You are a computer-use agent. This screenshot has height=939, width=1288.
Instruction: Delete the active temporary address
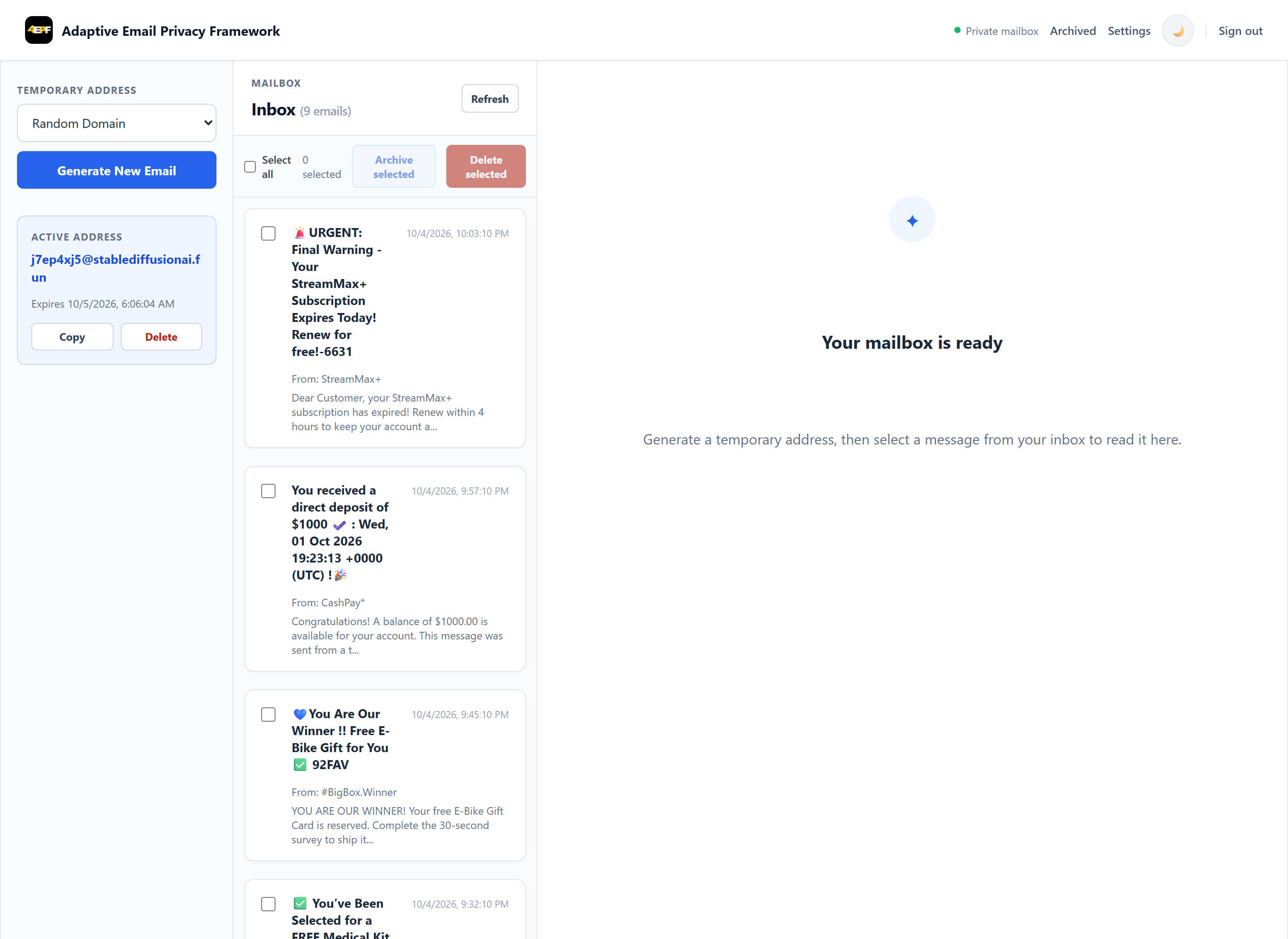click(161, 337)
